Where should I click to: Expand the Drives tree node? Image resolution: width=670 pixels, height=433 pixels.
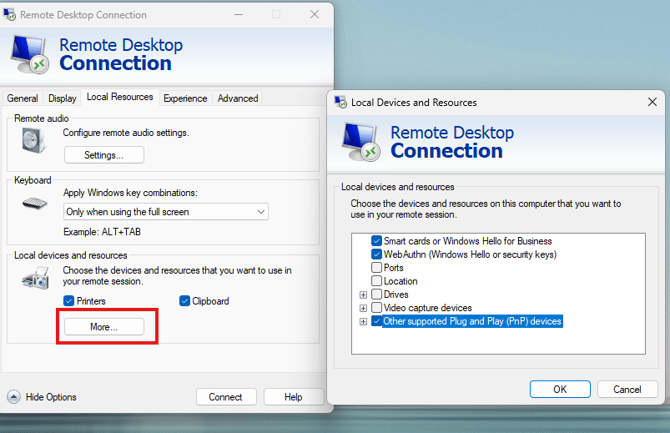363,295
